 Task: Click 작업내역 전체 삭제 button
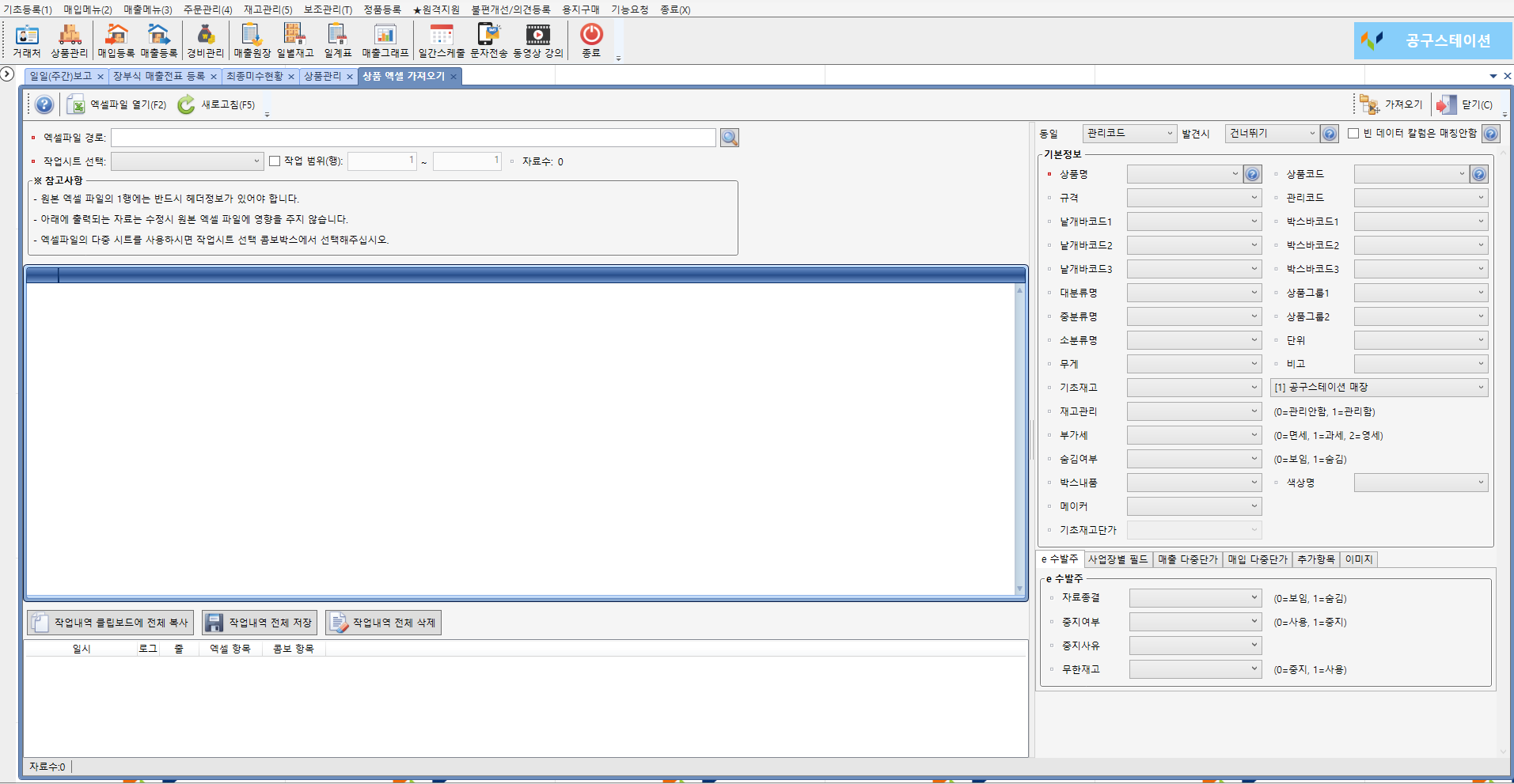coord(383,623)
